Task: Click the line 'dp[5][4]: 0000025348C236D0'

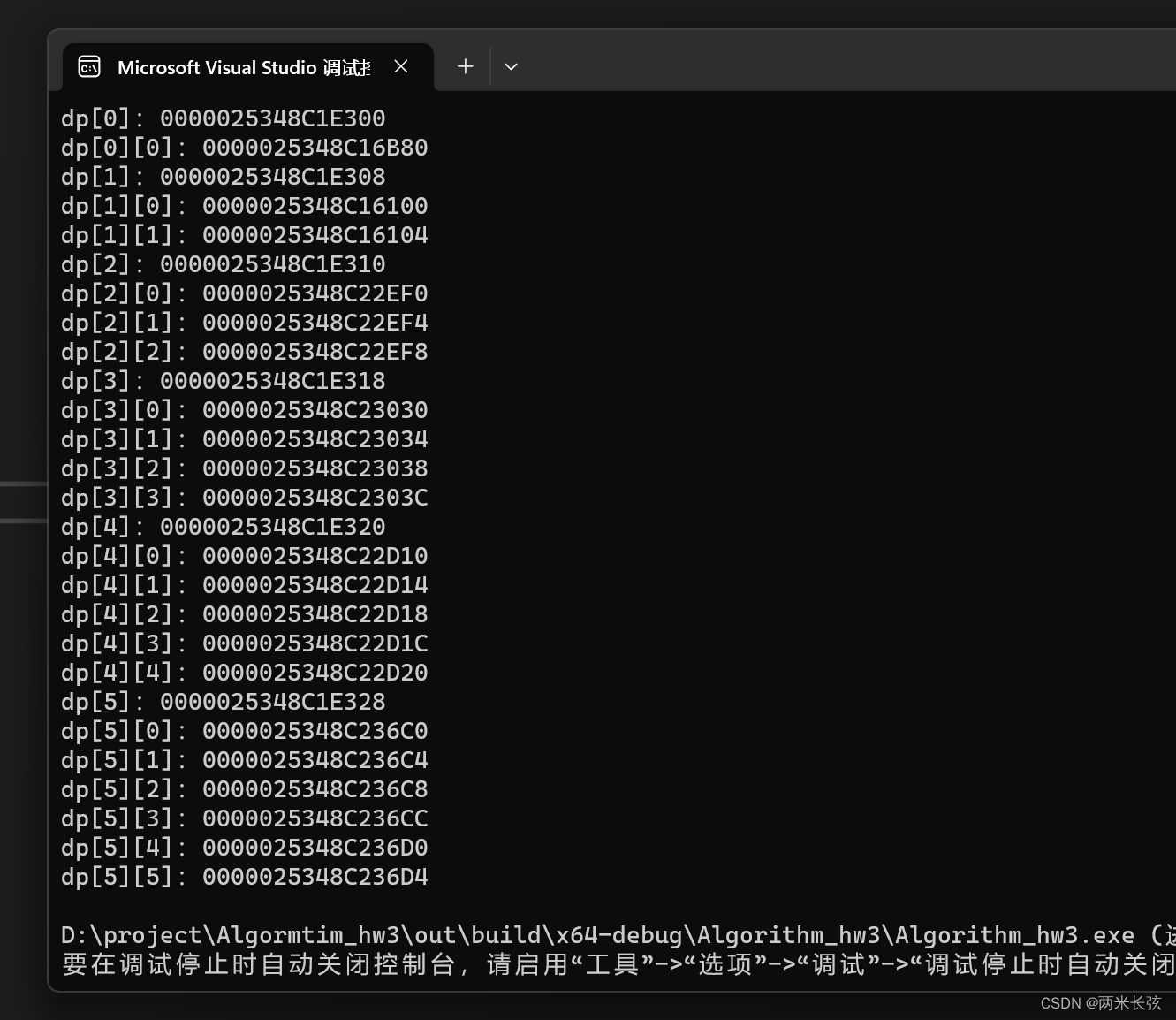Action: pyautogui.click(x=245, y=848)
